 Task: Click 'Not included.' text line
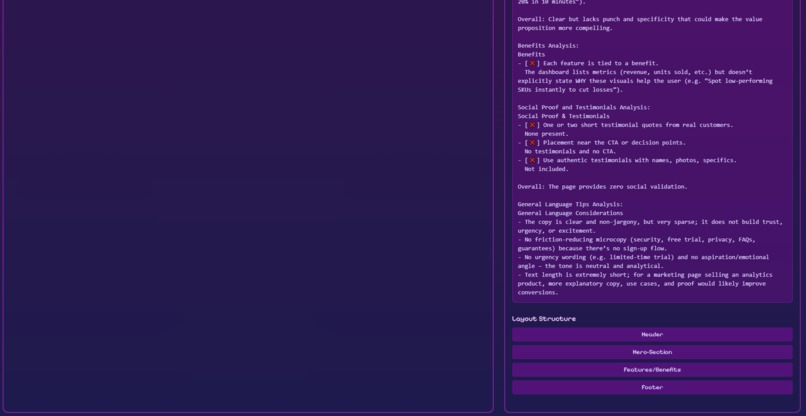(546, 169)
